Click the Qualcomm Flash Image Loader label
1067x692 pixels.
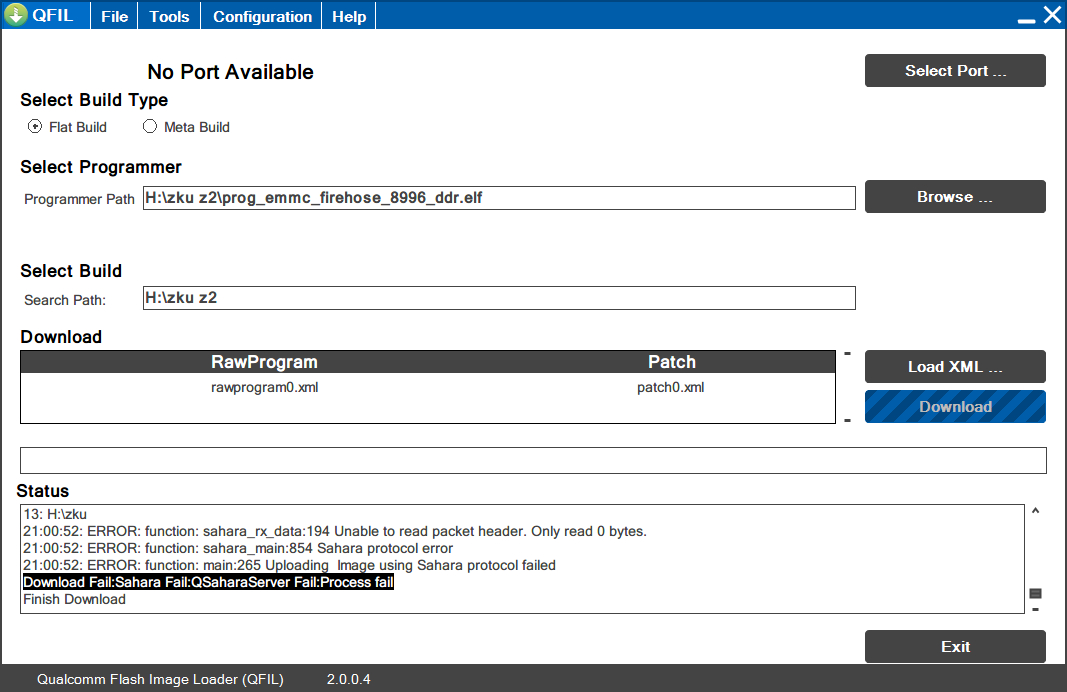click(x=160, y=679)
